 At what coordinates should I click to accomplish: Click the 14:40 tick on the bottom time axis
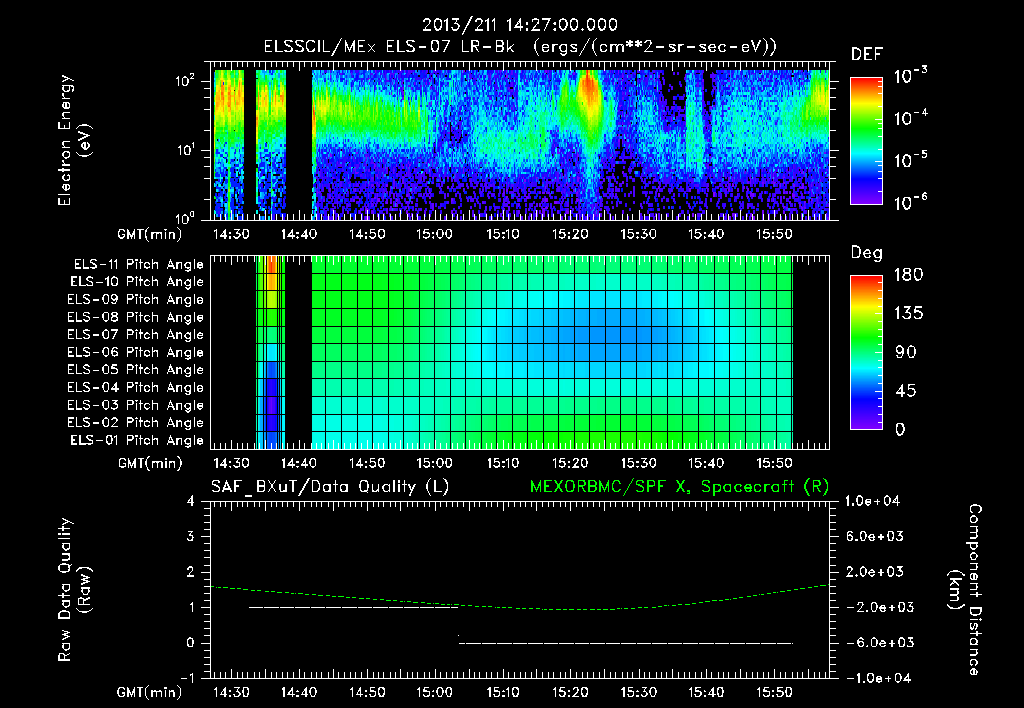coord(298,692)
